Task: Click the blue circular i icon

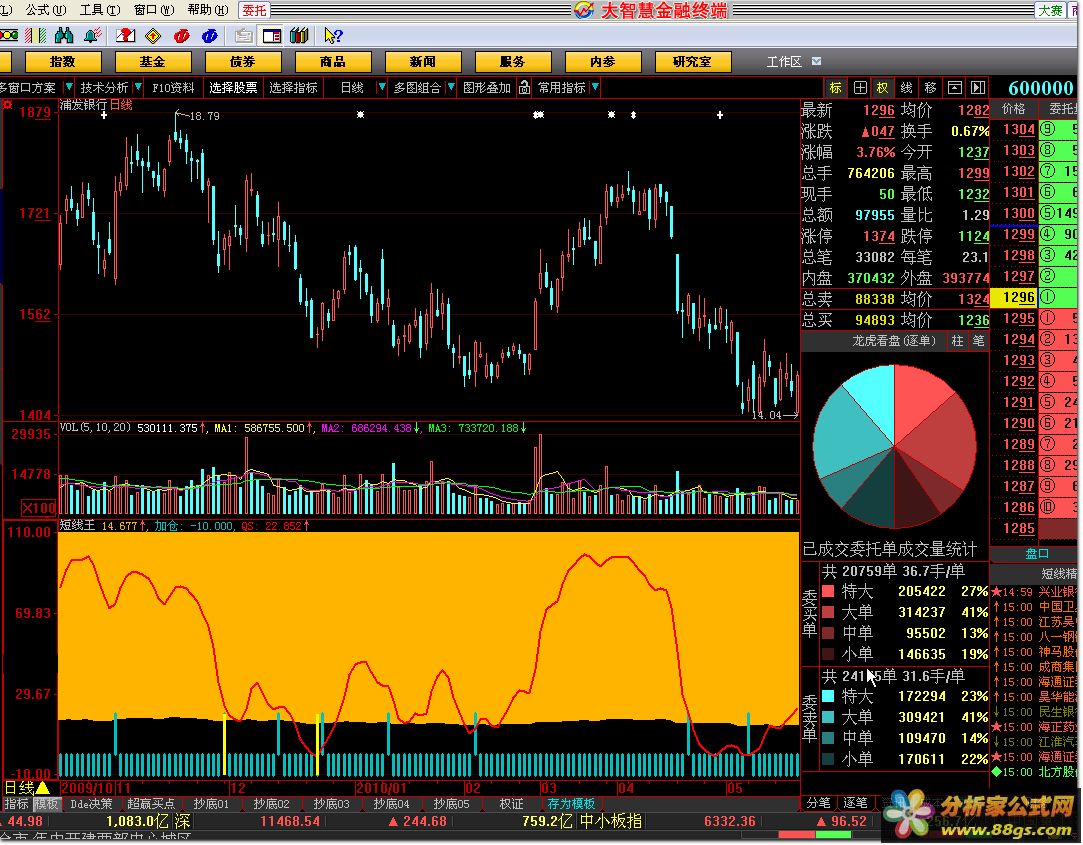Action: (x=209, y=35)
